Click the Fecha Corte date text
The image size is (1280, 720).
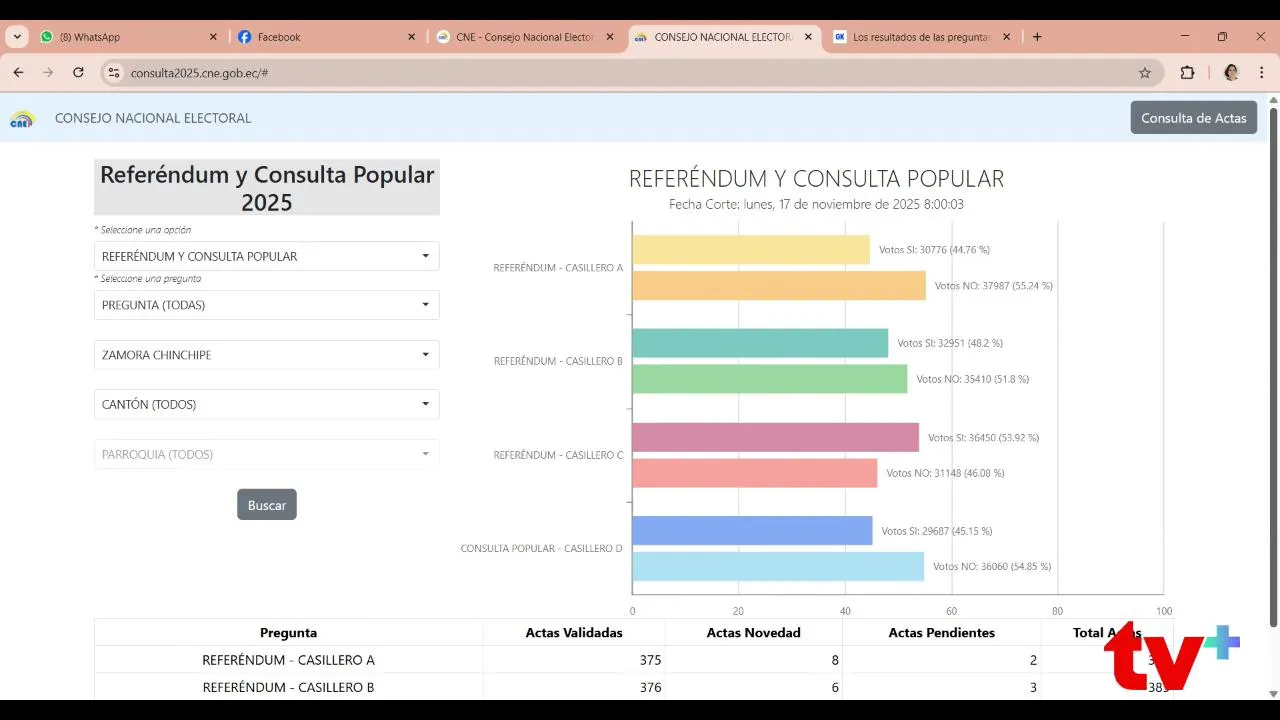coord(816,204)
